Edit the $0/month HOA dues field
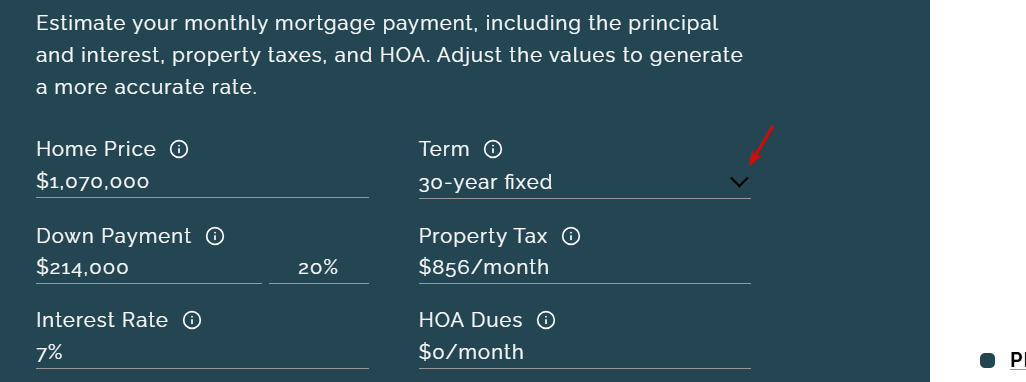1026x382 pixels. (584, 353)
